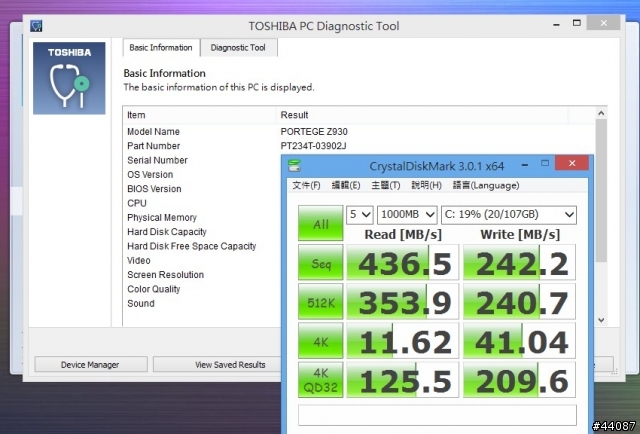The height and width of the screenshot is (434, 640).
Task: Click the Seq read result 436.5
Action: (x=402, y=262)
